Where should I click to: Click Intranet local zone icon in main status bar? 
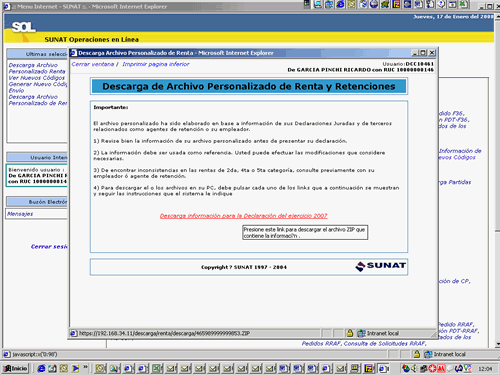[x=428, y=354]
